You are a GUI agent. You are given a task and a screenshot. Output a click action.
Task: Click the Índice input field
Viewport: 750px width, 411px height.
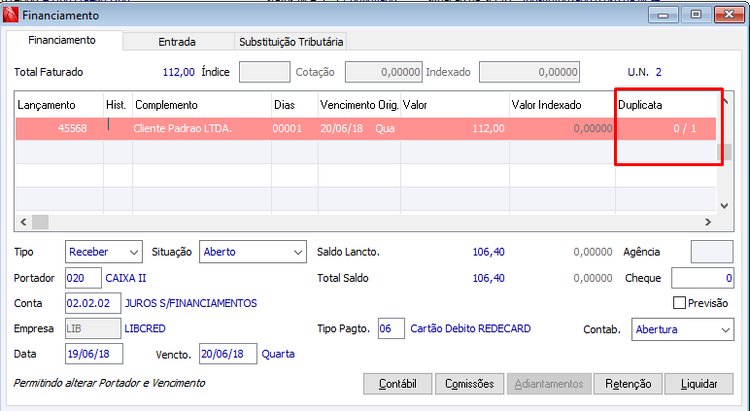tap(265, 72)
